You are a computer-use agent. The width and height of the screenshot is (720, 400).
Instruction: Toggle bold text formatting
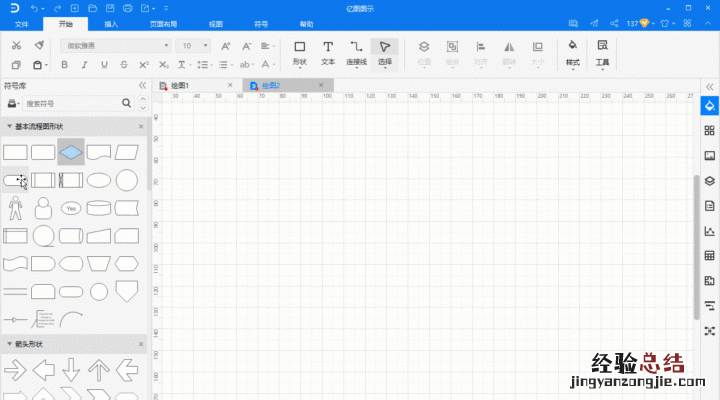[x=65, y=66]
